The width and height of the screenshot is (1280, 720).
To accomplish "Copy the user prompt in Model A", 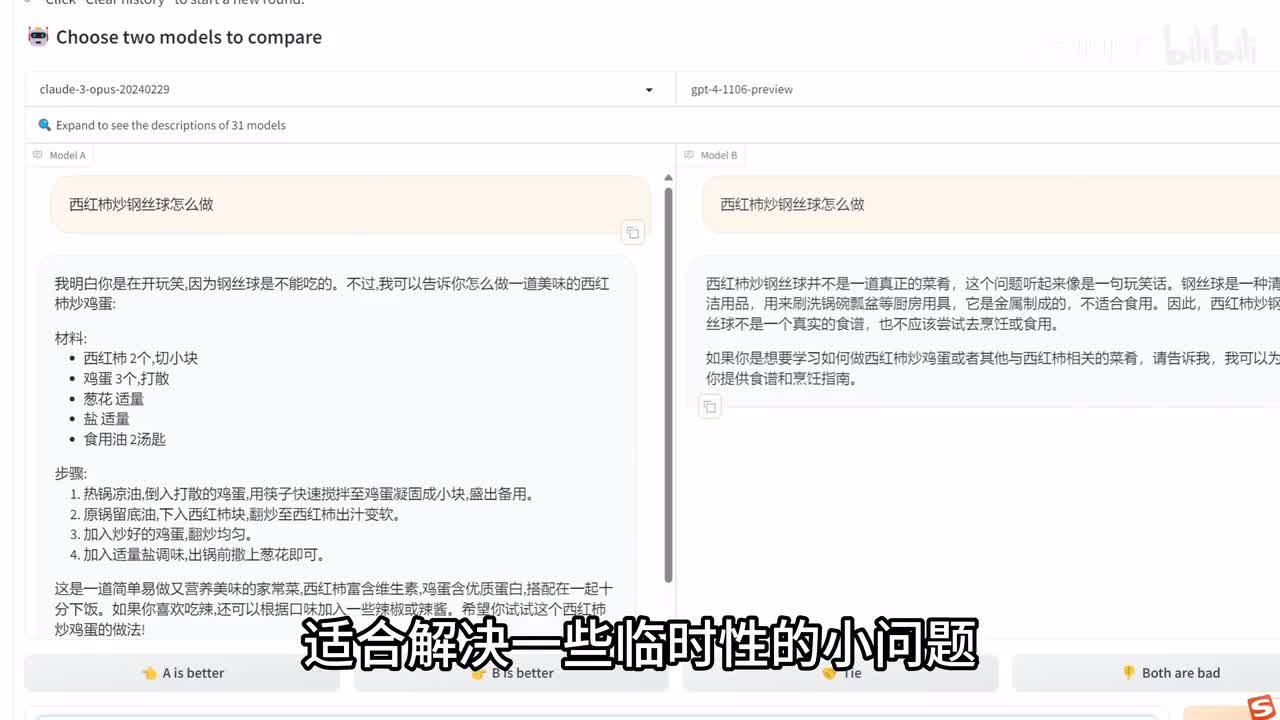I will pyautogui.click(x=632, y=233).
